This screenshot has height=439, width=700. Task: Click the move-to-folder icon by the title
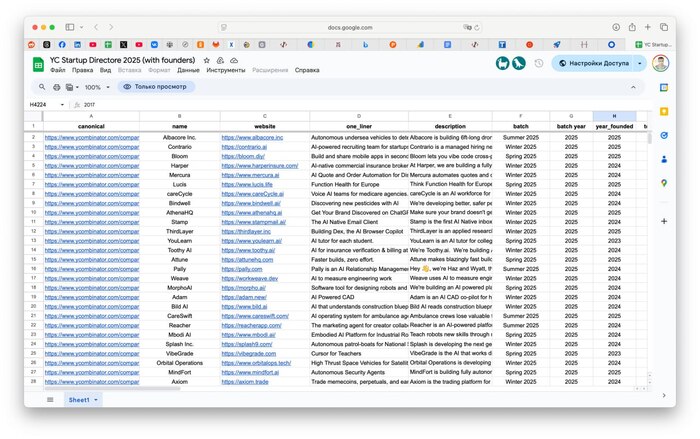pyautogui.click(x=220, y=60)
